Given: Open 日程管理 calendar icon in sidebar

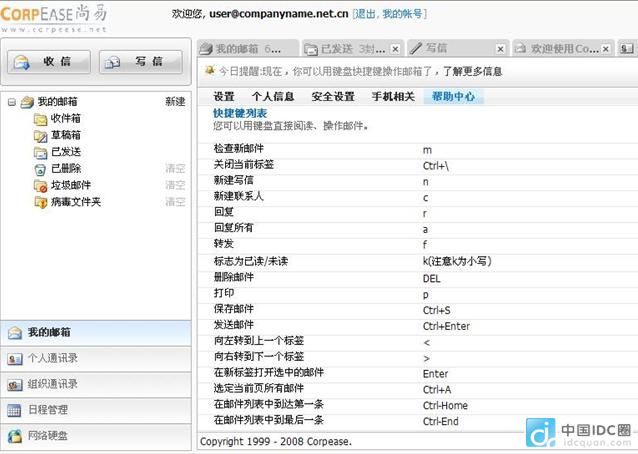Looking at the screenshot, I should pyautogui.click(x=15, y=410).
